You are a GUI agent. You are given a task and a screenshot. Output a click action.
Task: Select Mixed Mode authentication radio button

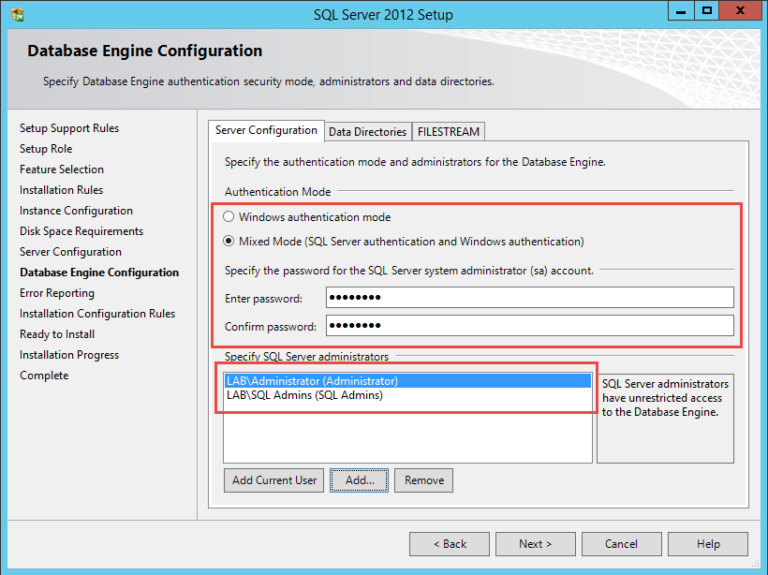pos(229,241)
